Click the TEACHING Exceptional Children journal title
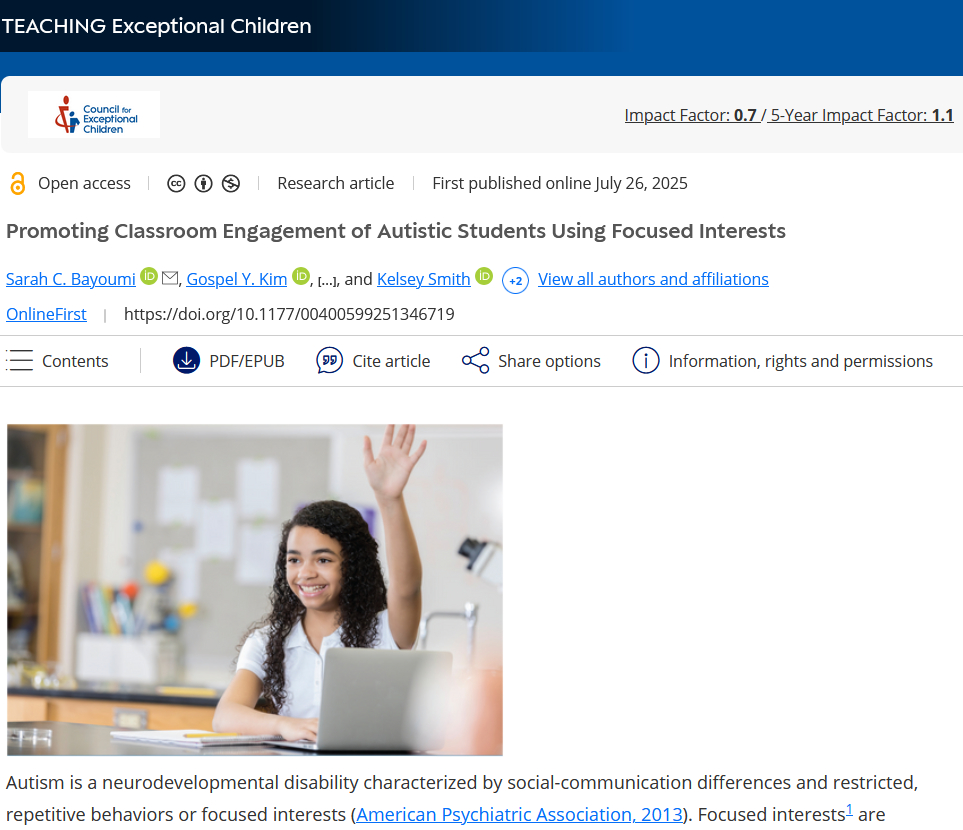The image size is (963, 830). point(157,26)
